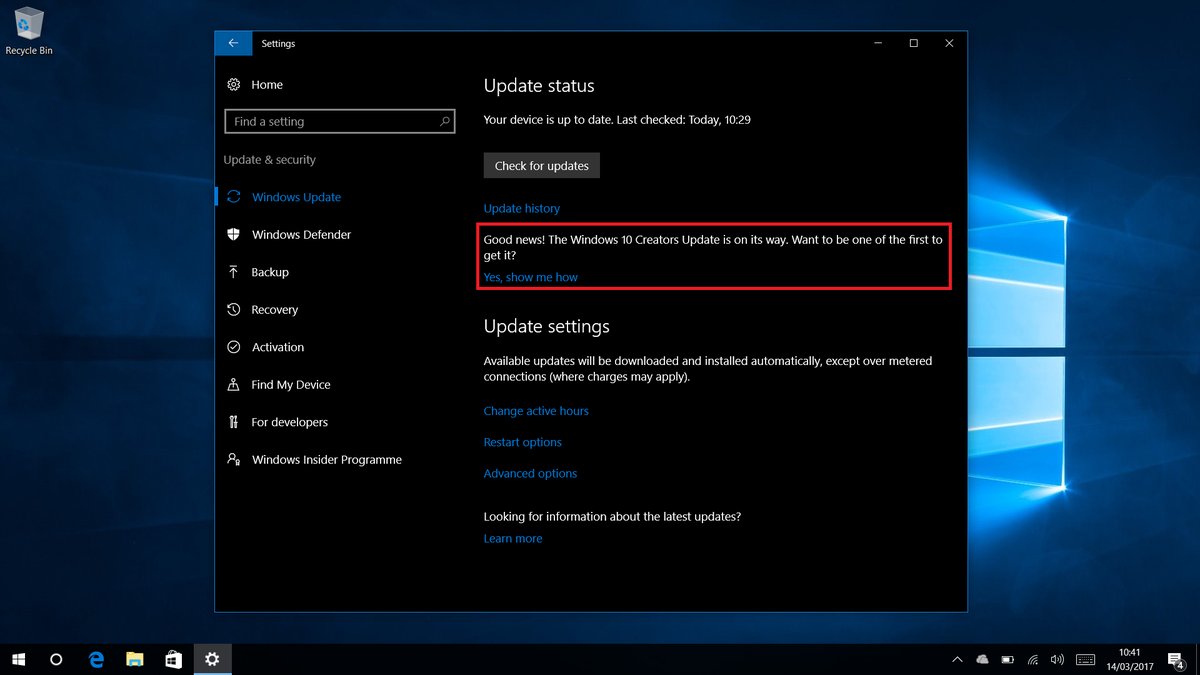Open the Wi-Fi network tray icon
1200x675 pixels.
click(x=1033, y=659)
